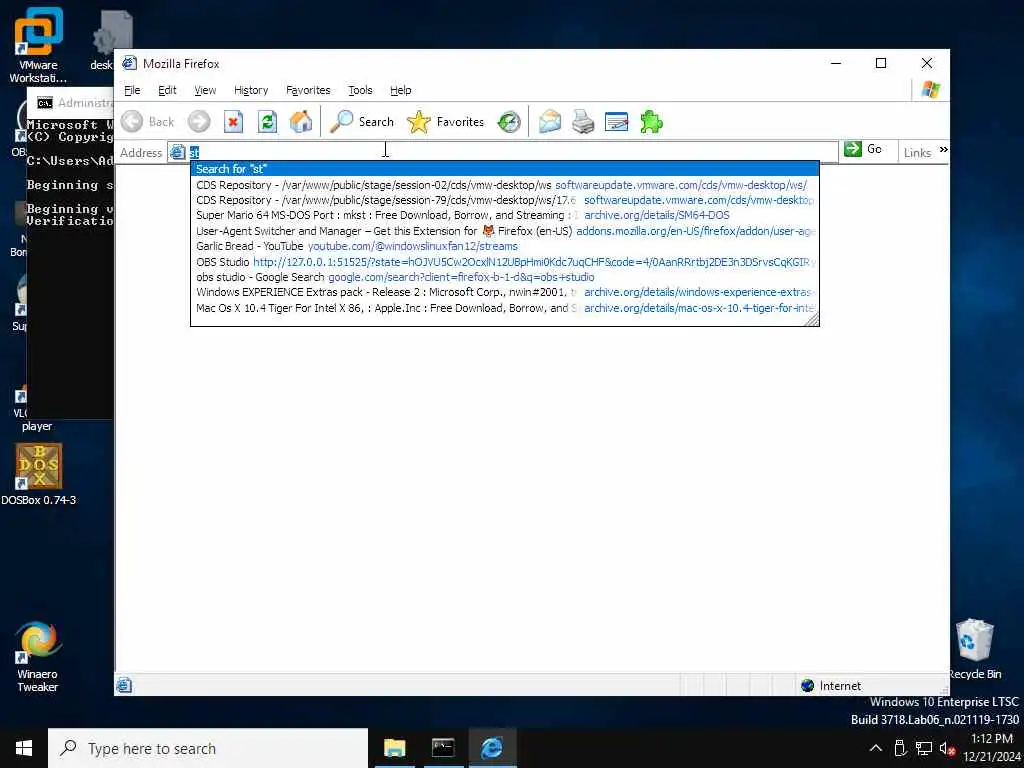Select Windows EXPERIENCE Extras pack suggestion
Image resolution: width=1024 pixels, height=768 pixels.
(x=505, y=292)
